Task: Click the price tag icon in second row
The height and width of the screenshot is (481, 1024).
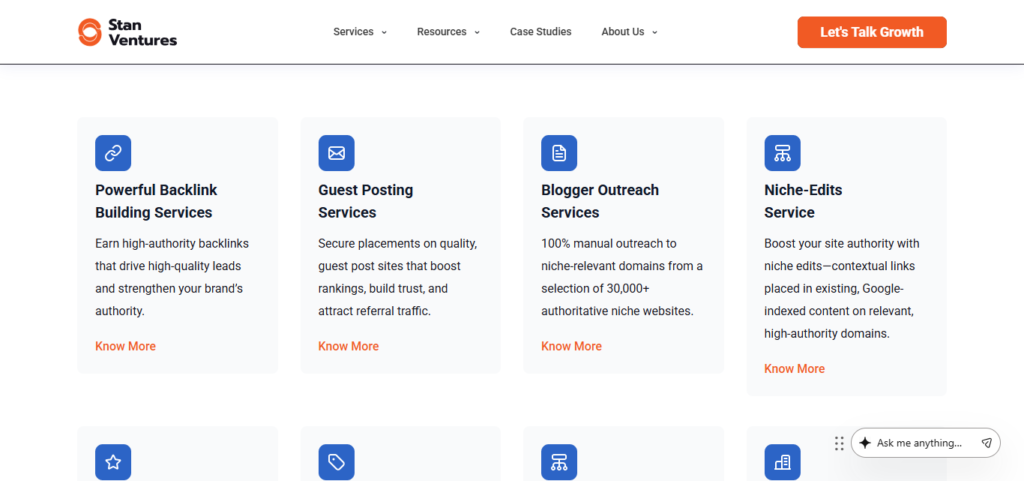Action: 336,462
